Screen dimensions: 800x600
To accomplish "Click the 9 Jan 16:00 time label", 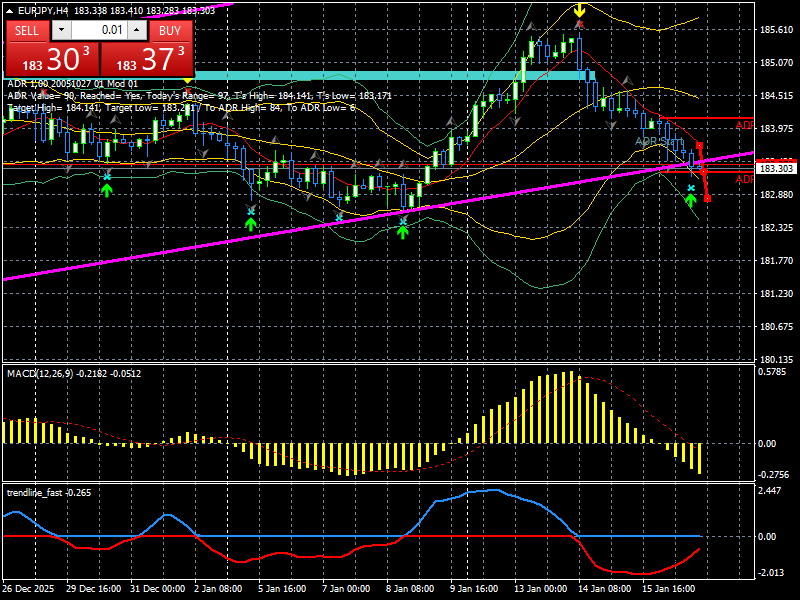I will pyautogui.click(x=474, y=589).
